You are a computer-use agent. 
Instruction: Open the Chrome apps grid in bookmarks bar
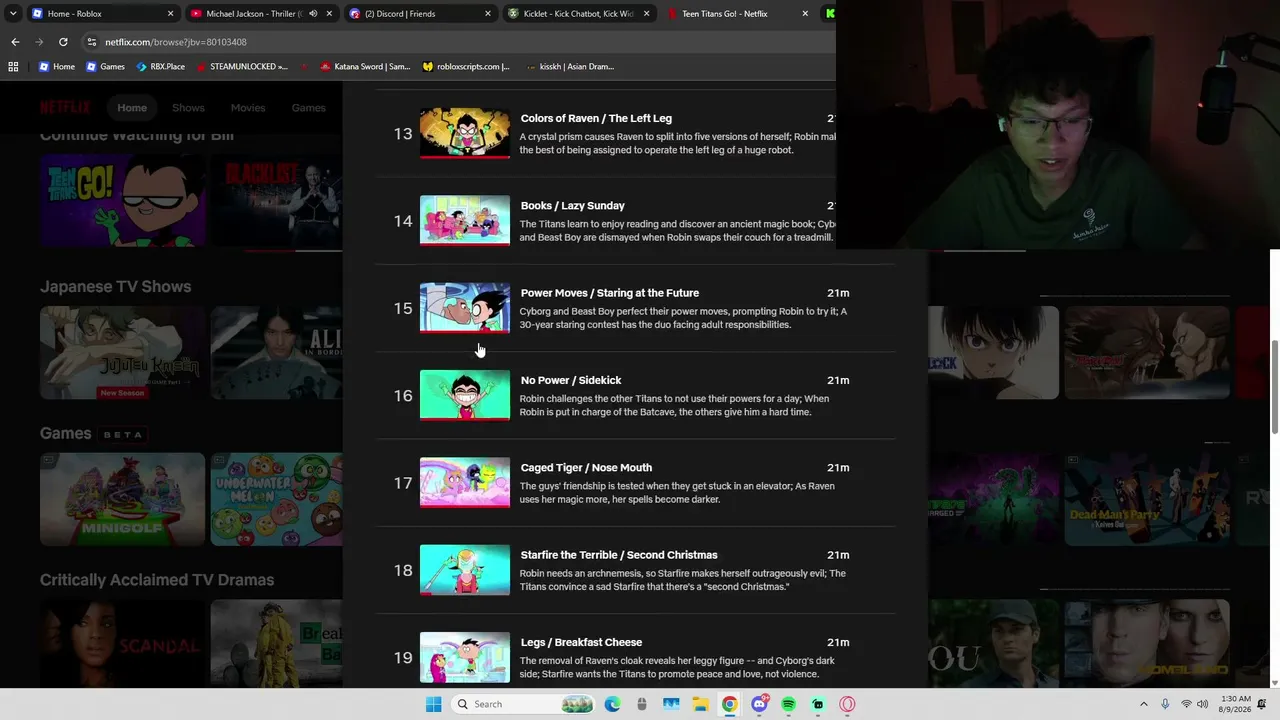coord(13,67)
